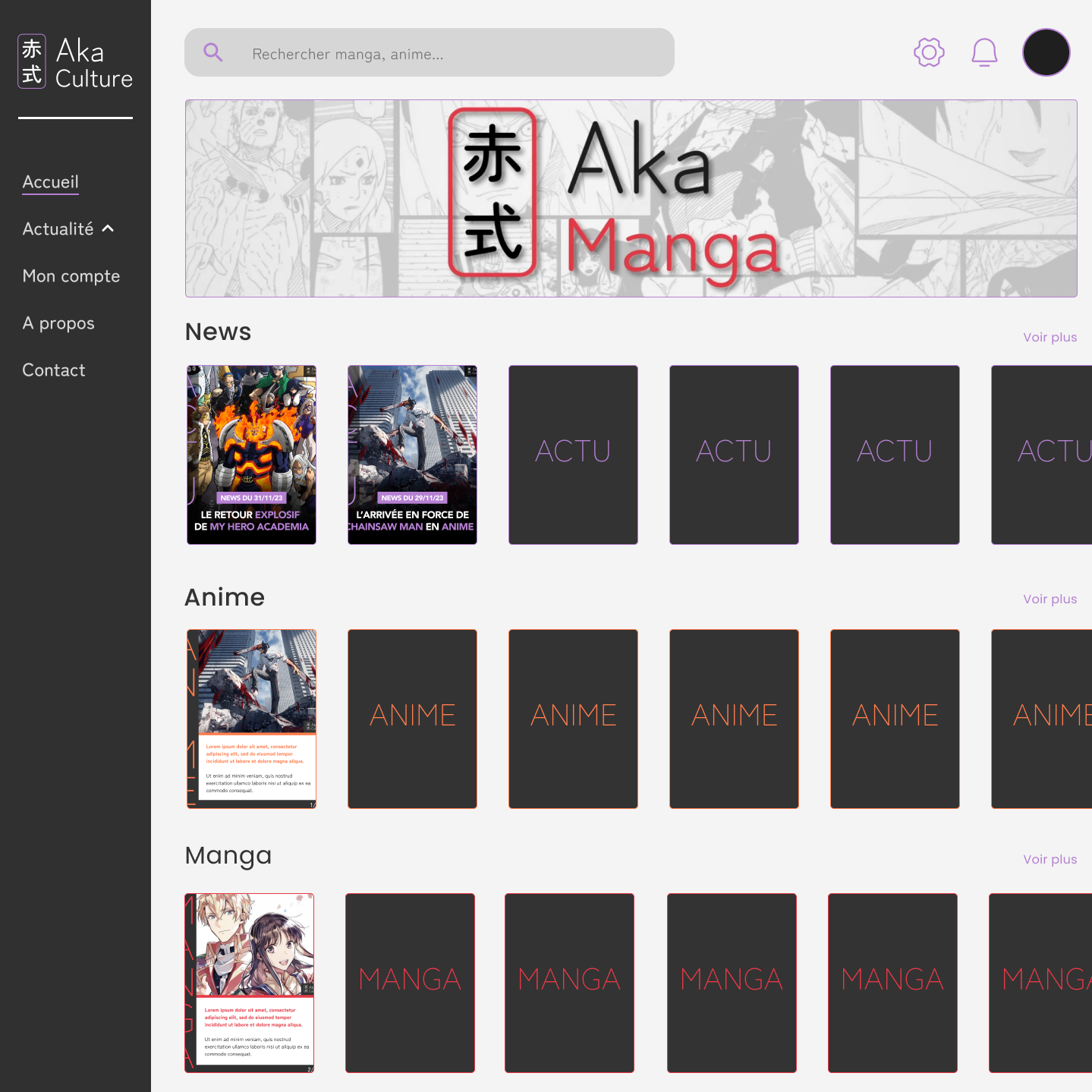Open the Chainsaw Man news card
Image resolution: width=1092 pixels, height=1092 pixels.
(x=412, y=455)
